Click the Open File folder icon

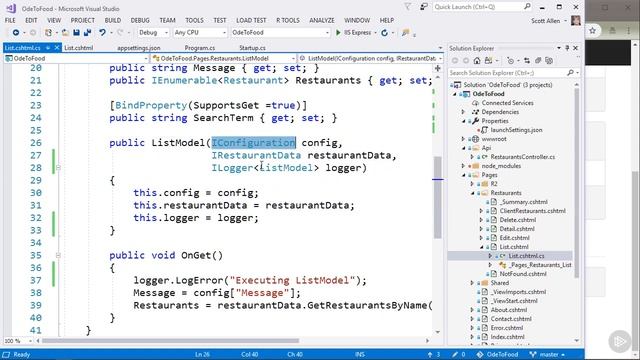click(65, 33)
